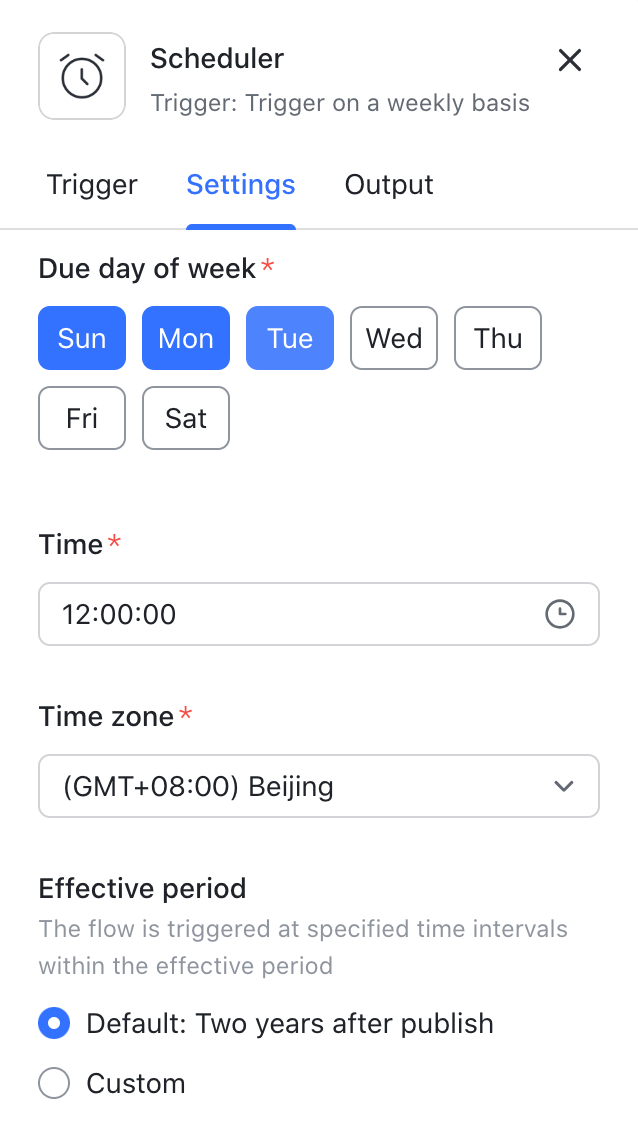Select the Default: Two years after publish option
This screenshot has height=1142, width=638.
54,1023
